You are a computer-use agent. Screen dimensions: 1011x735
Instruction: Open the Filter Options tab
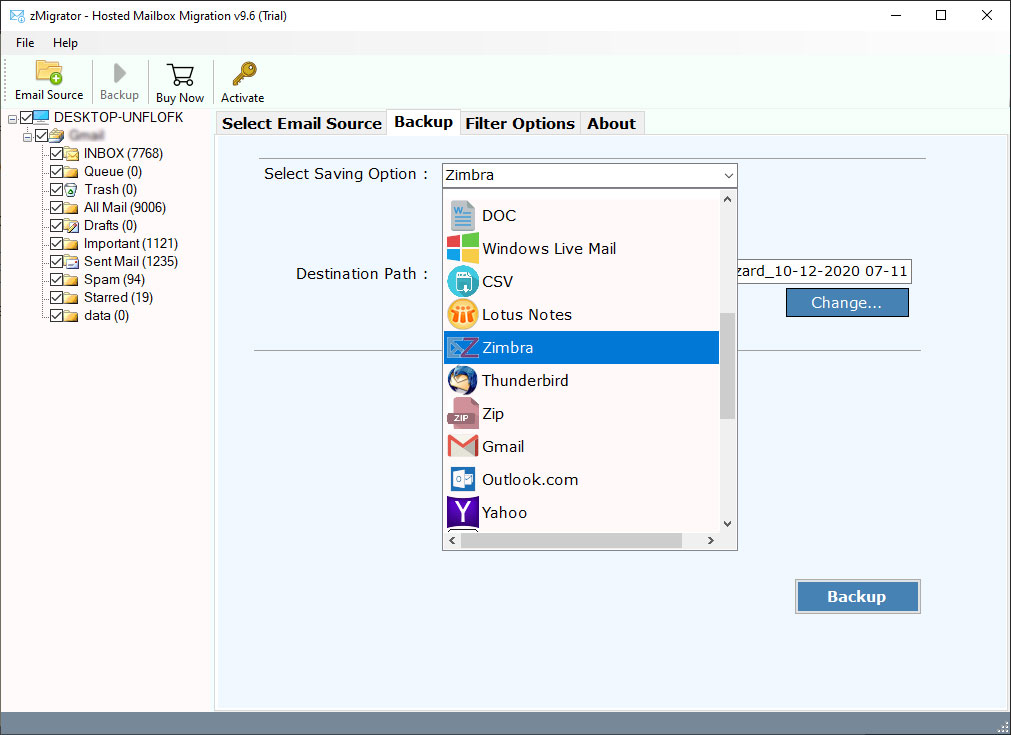click(x=520, y=123)
